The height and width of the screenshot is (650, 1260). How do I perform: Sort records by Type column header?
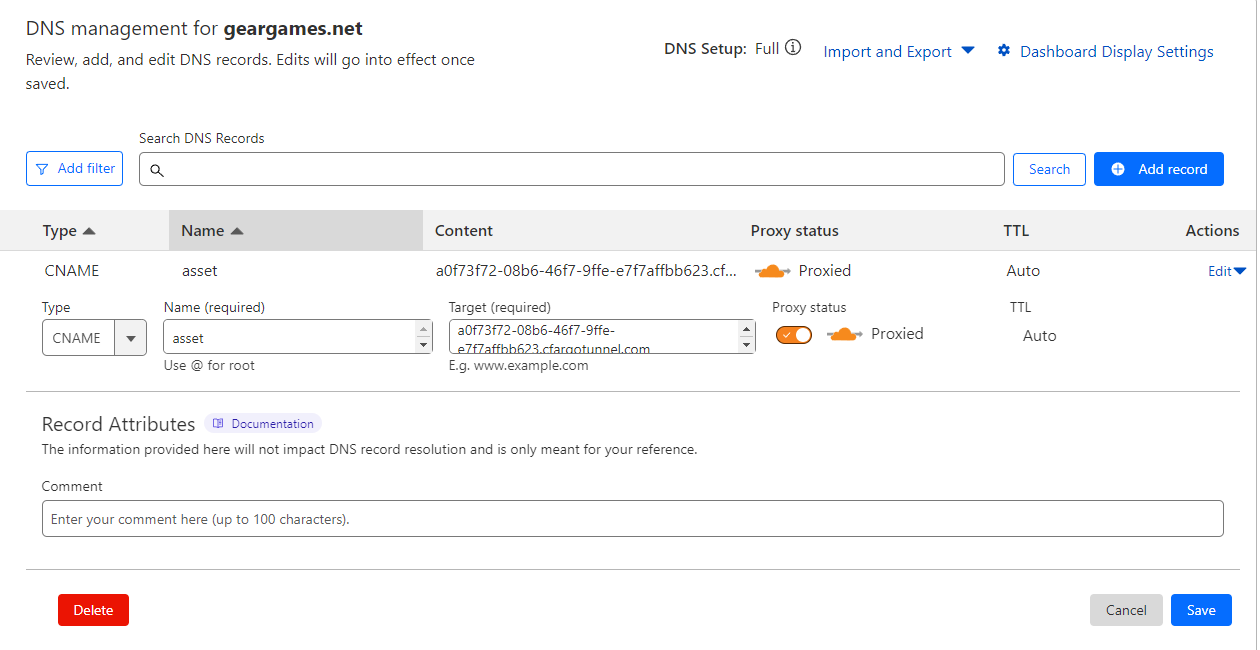69,231
